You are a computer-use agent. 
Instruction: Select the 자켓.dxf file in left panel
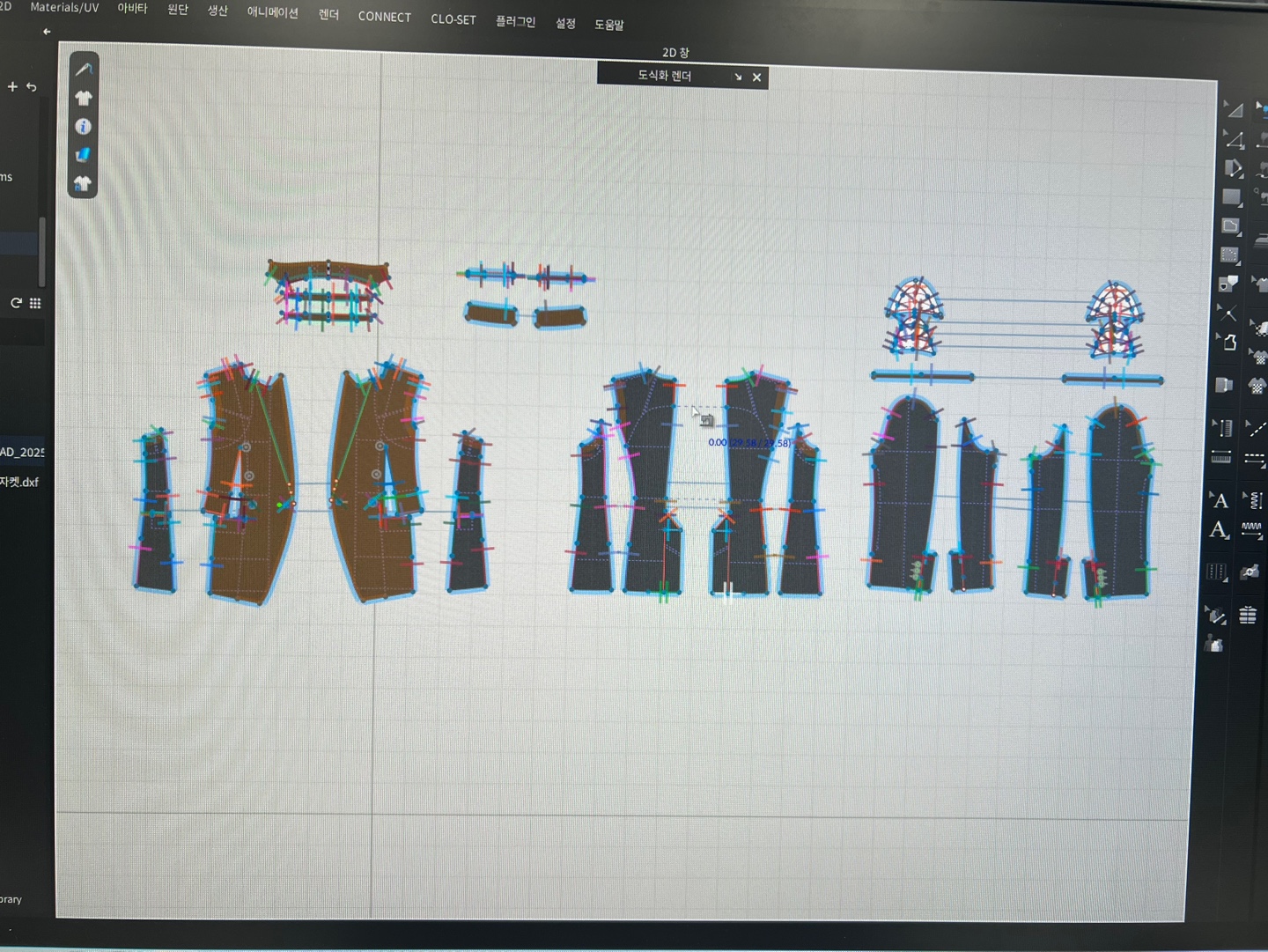(19, 482)
